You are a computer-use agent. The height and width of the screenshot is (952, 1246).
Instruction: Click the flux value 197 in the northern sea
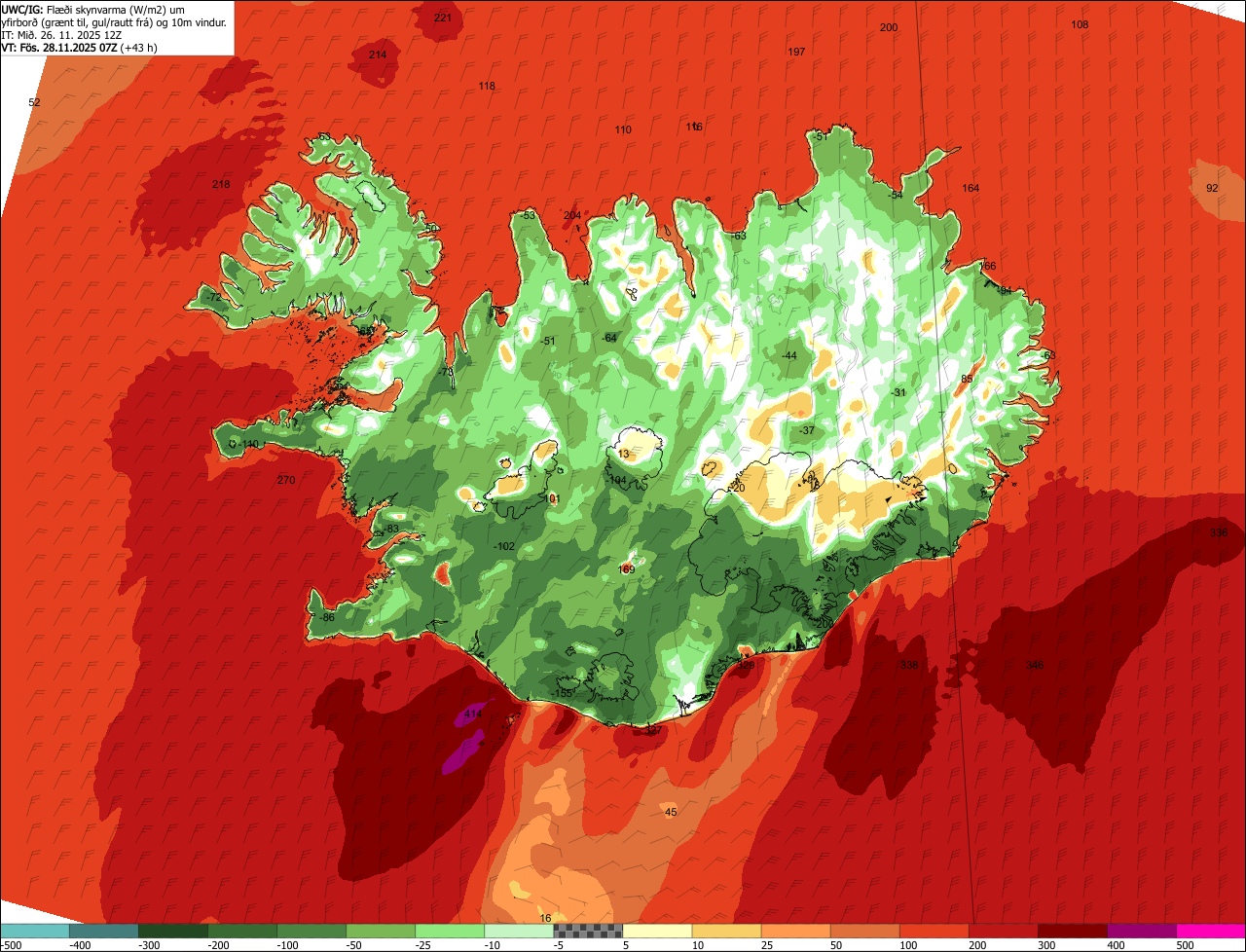[x=796, y=52]
